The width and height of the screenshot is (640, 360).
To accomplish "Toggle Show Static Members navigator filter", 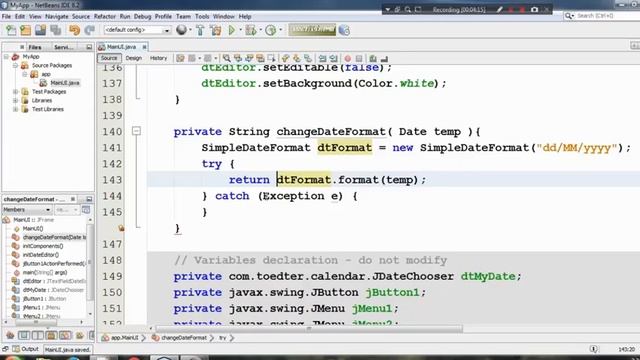I will click(x=38, y=336).
